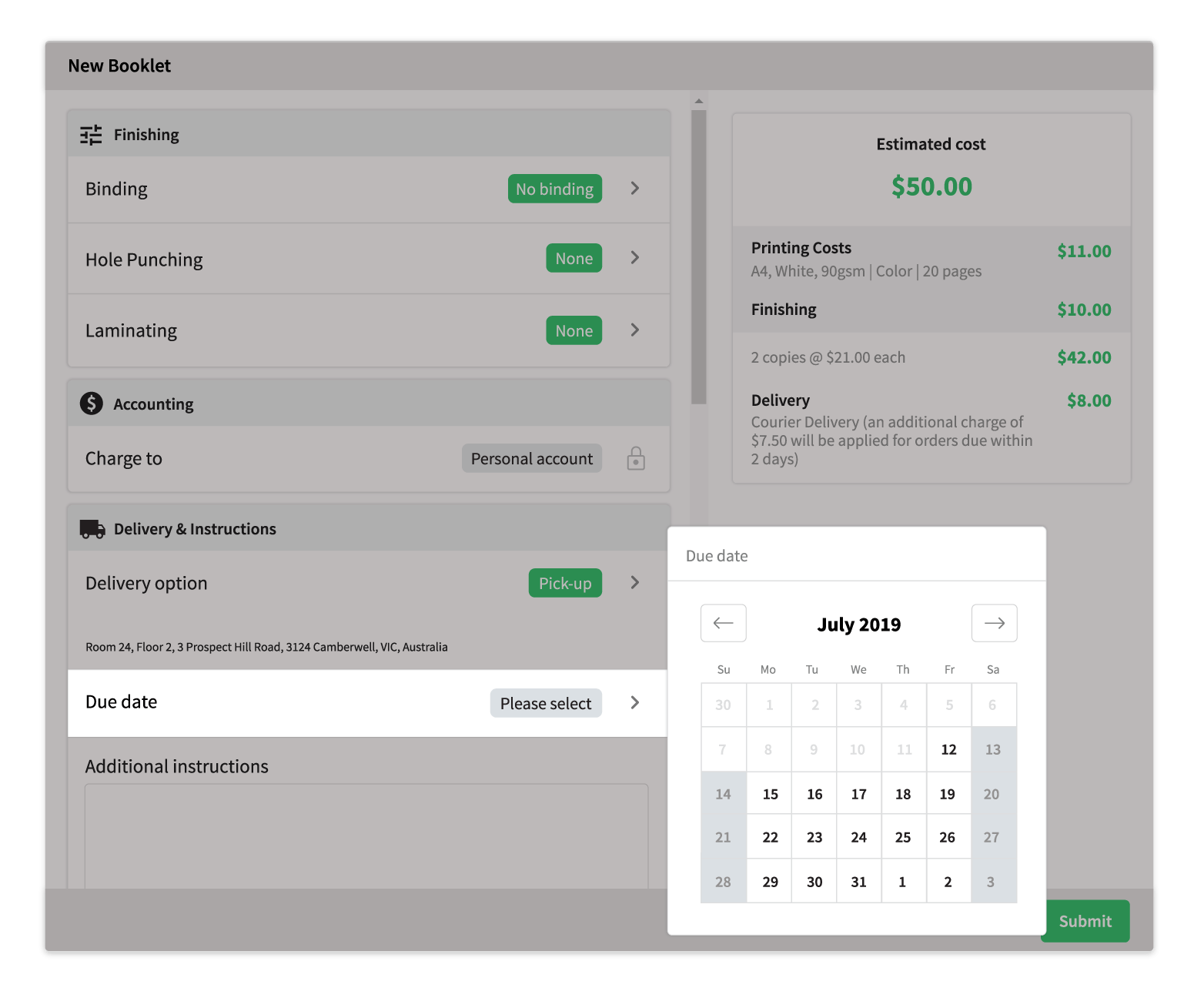Image resolution: width=1204 pixels, height=998 pixels.
Task: Open the Laminating None selection
Action: click(574, 330)
